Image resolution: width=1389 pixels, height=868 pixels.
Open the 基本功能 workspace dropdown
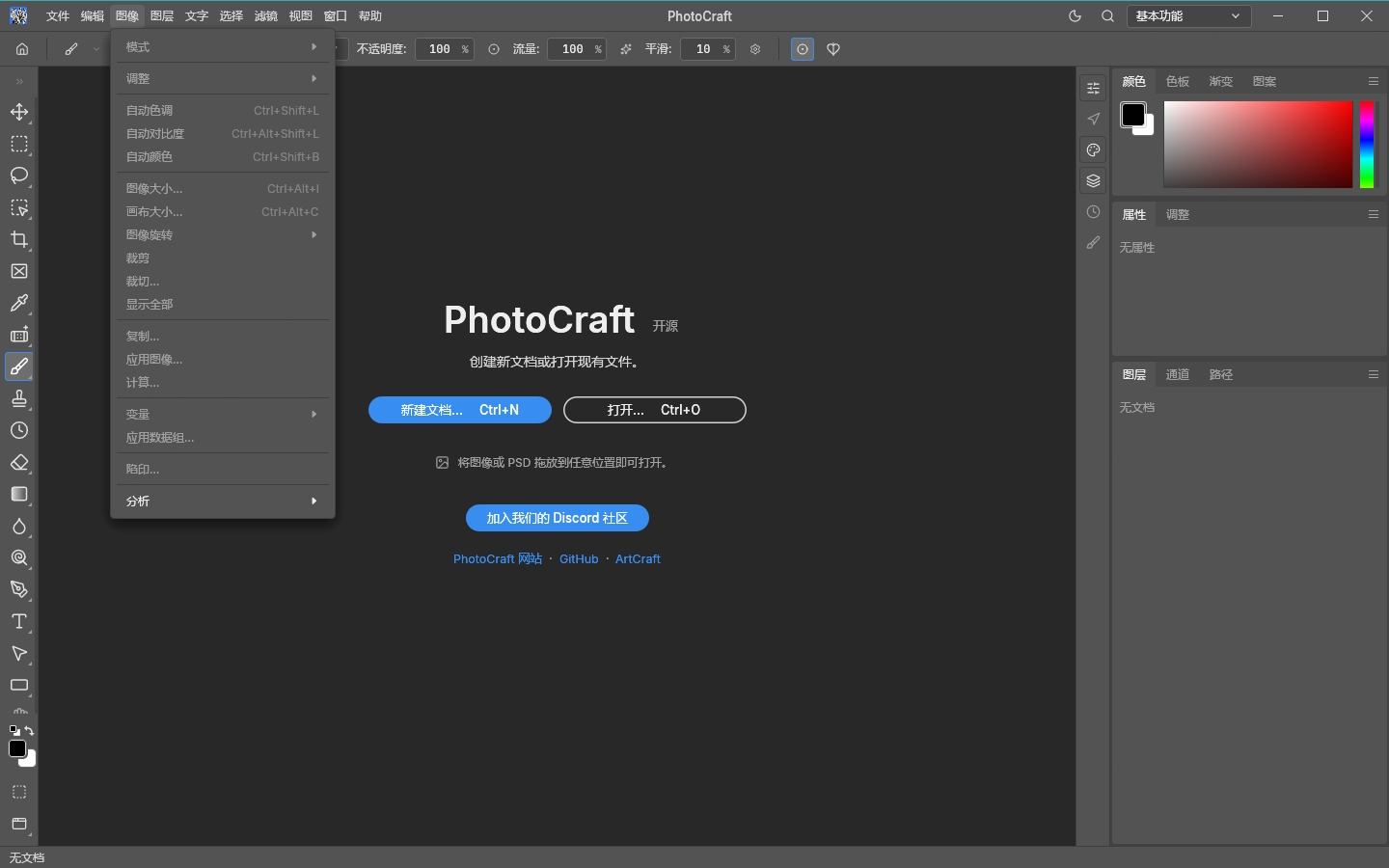tap(1188, 16)
